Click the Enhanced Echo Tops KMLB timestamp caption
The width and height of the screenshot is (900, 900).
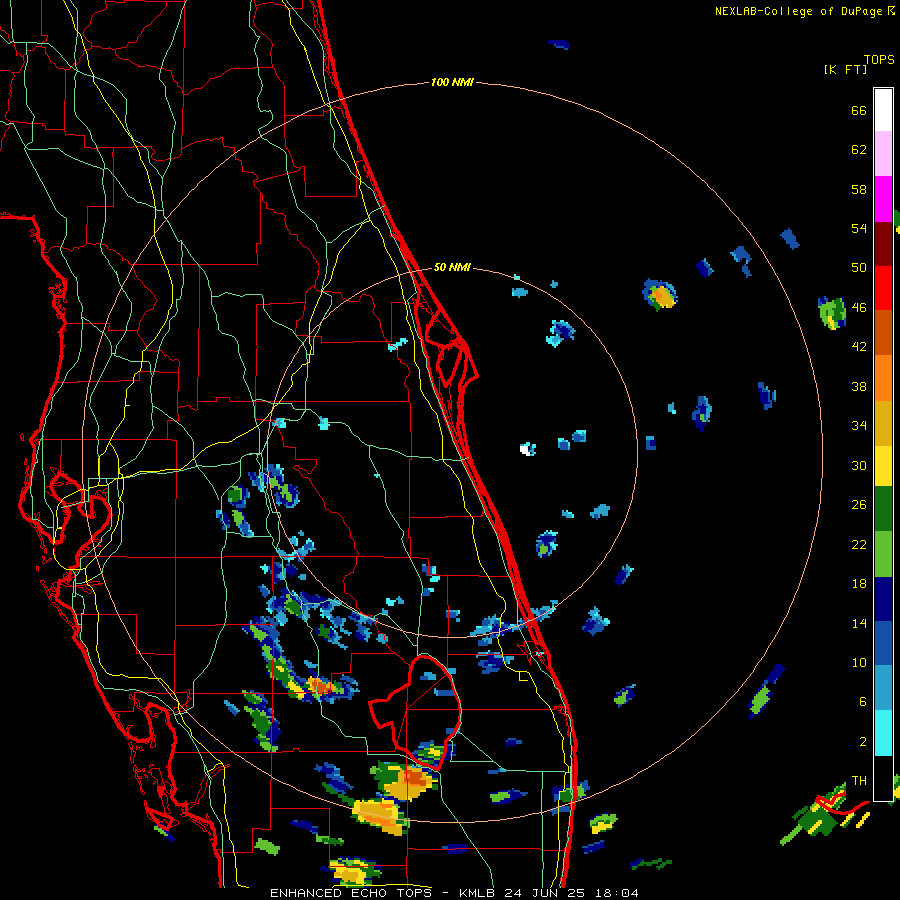(454, 893)
